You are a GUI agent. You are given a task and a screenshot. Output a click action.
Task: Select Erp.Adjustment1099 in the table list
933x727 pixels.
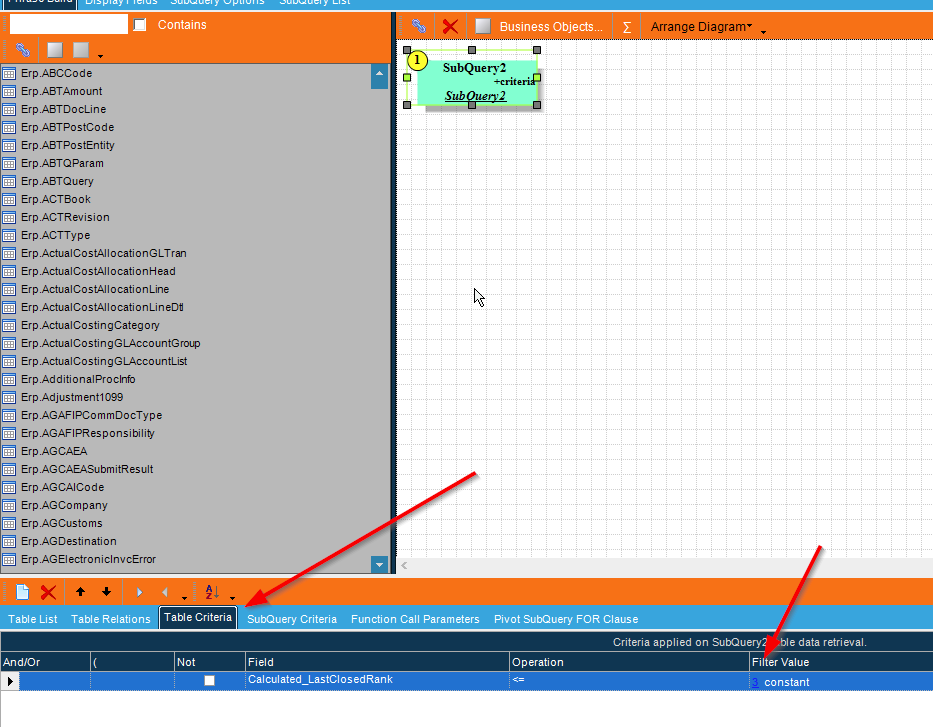tap(72, 397)
